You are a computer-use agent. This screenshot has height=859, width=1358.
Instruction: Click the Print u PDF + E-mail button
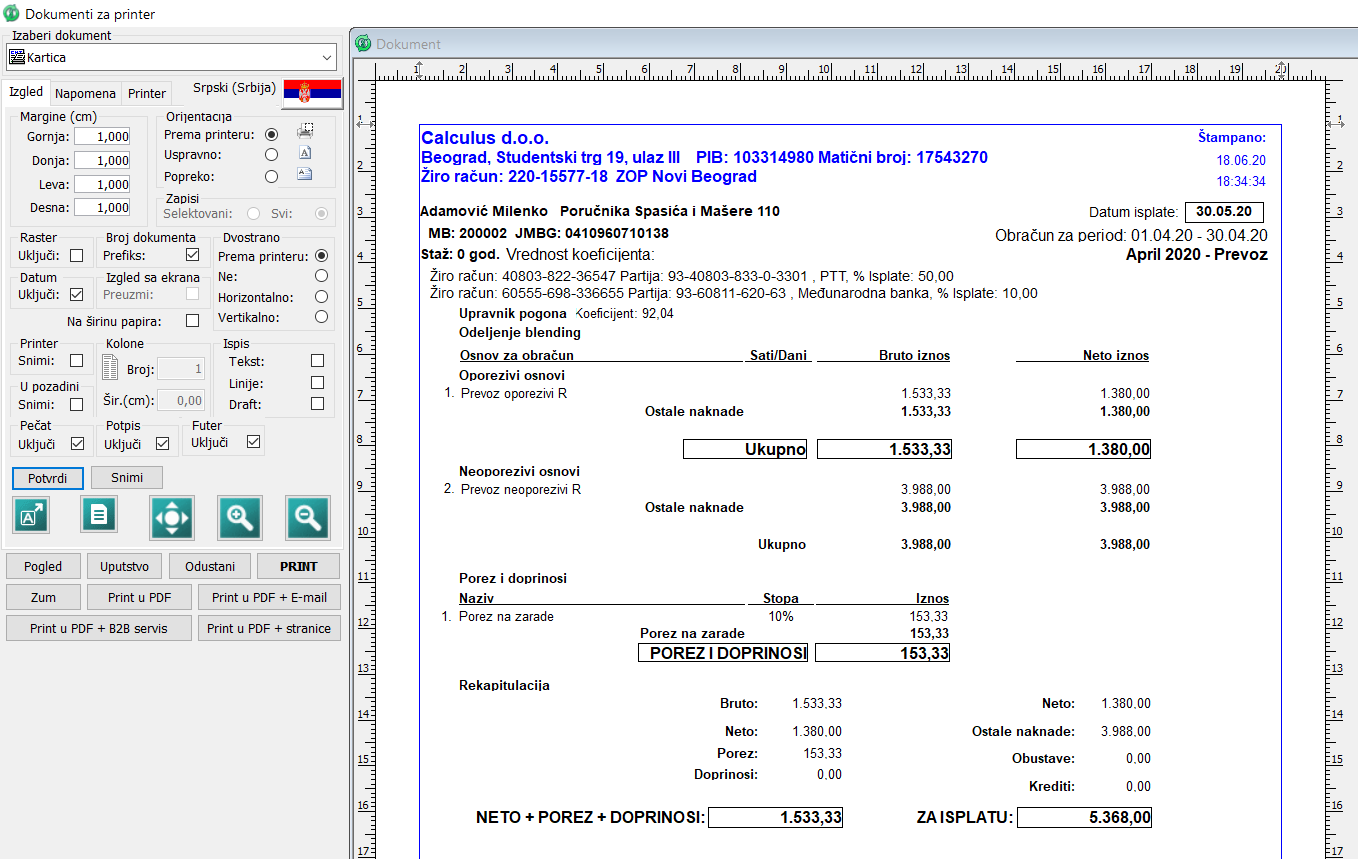click(269, 597)
